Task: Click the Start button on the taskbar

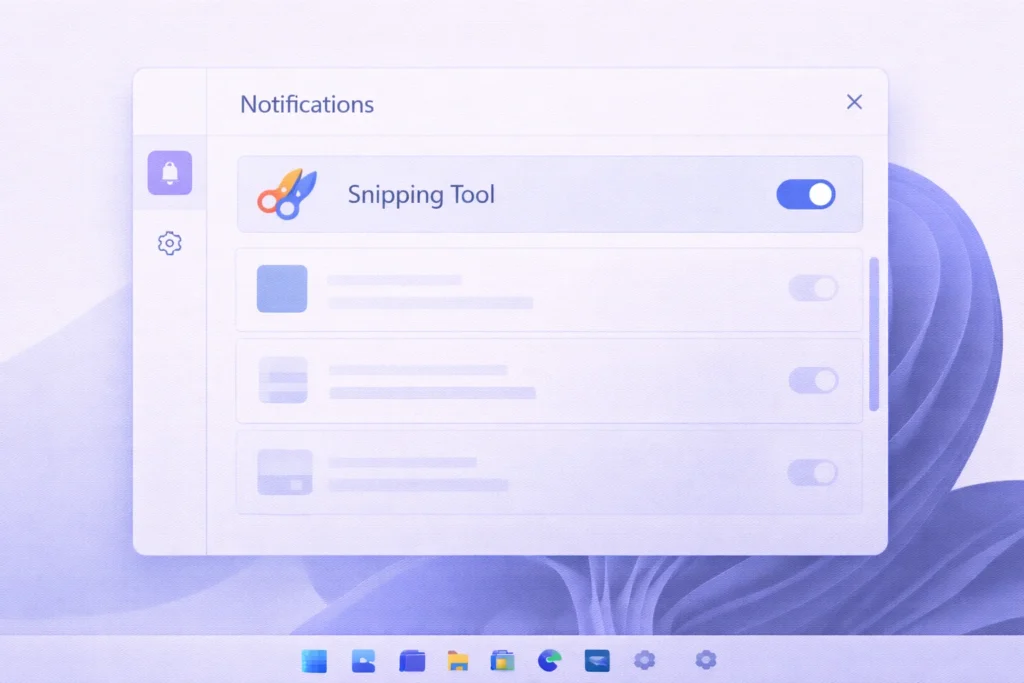Action: [x=314, y=660]
